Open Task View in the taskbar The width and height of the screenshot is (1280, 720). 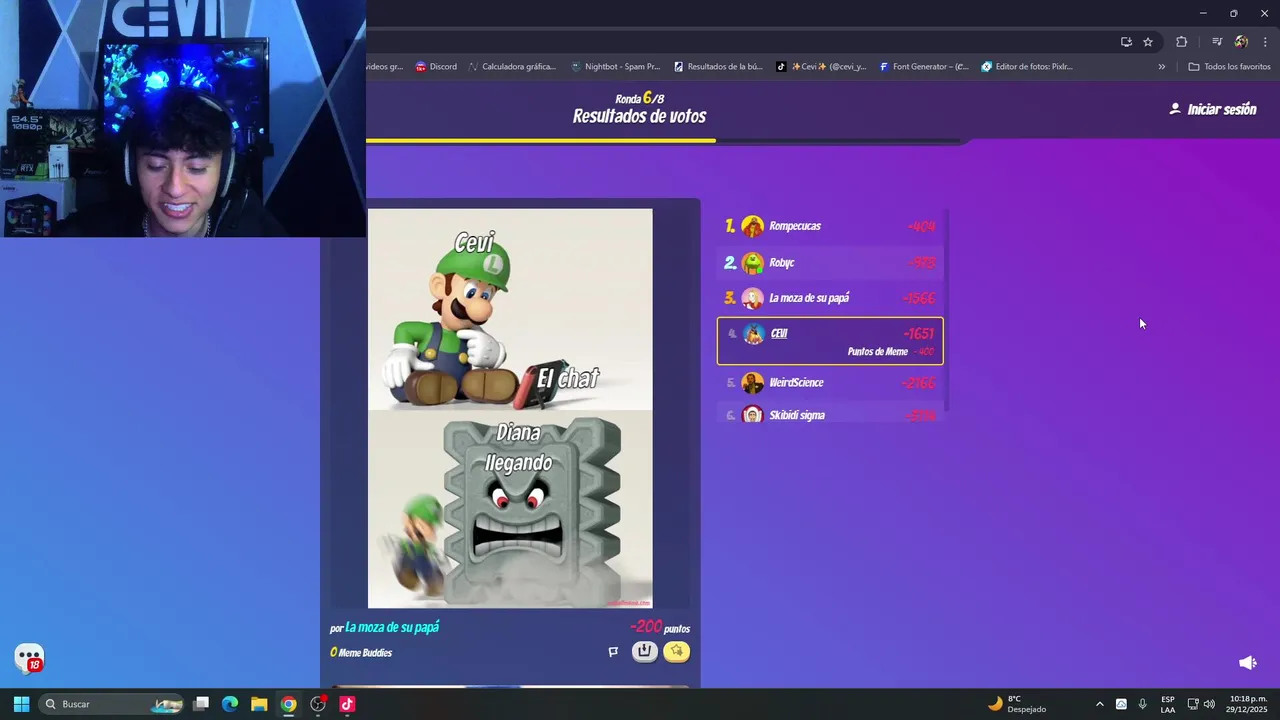point(201,704)
